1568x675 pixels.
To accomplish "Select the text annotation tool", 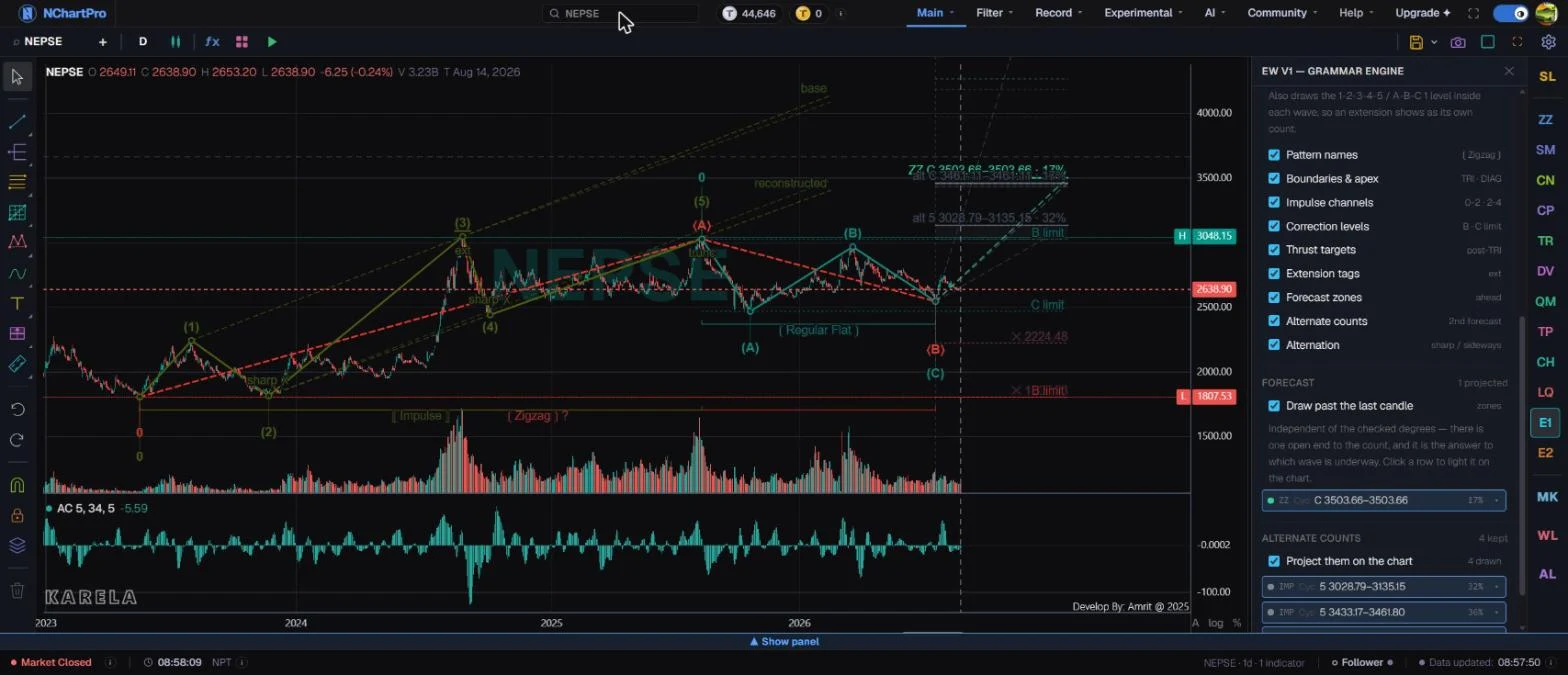I will (x=17, y=303).
